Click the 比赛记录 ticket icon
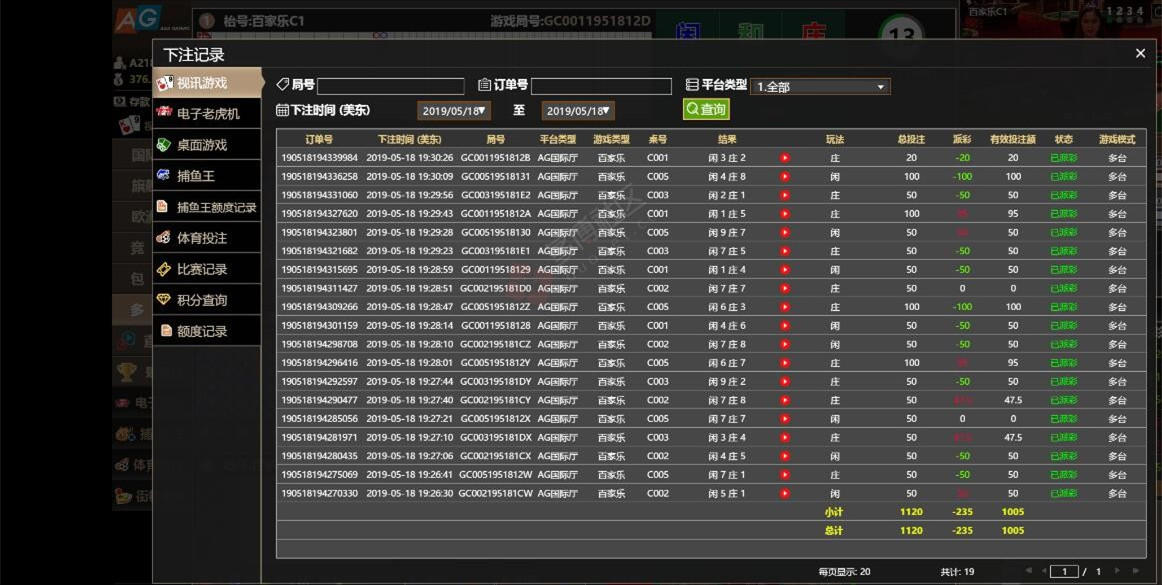1162x585 pixels. [x=164, y=269]
